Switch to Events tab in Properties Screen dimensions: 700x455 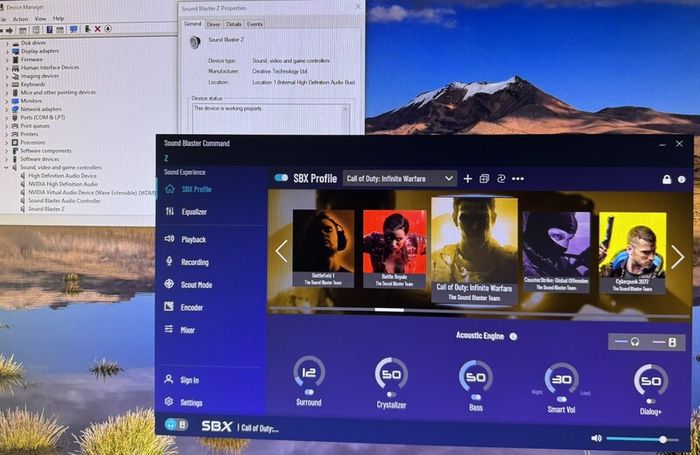coord(254,24)
